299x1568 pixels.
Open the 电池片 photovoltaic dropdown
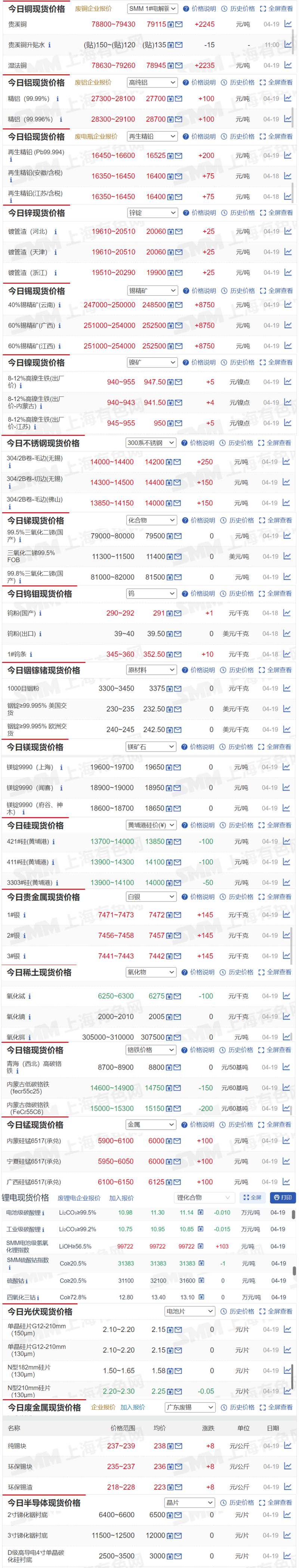click(190, 1311)
